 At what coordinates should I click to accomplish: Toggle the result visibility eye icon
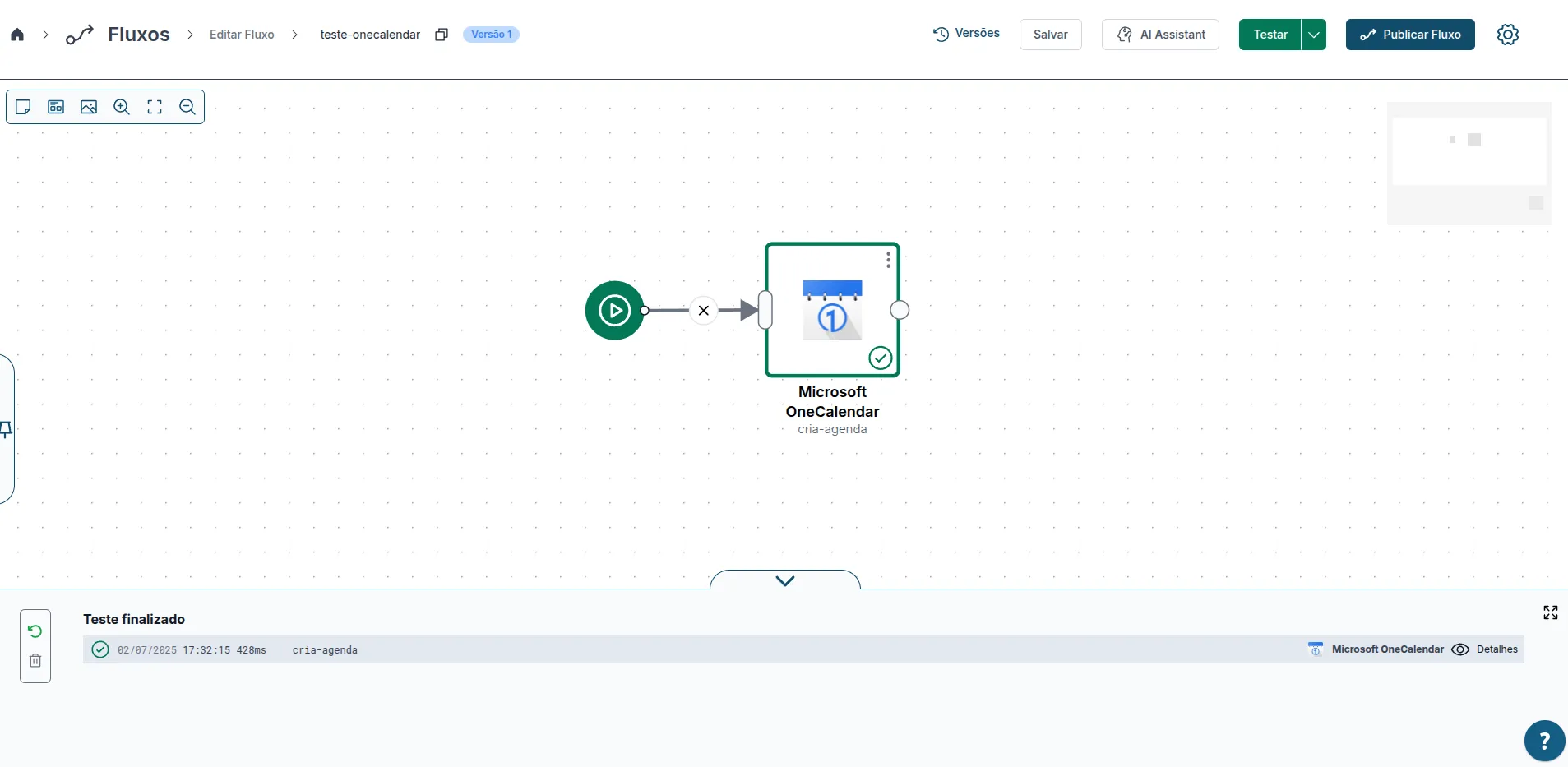[1460, 649]
